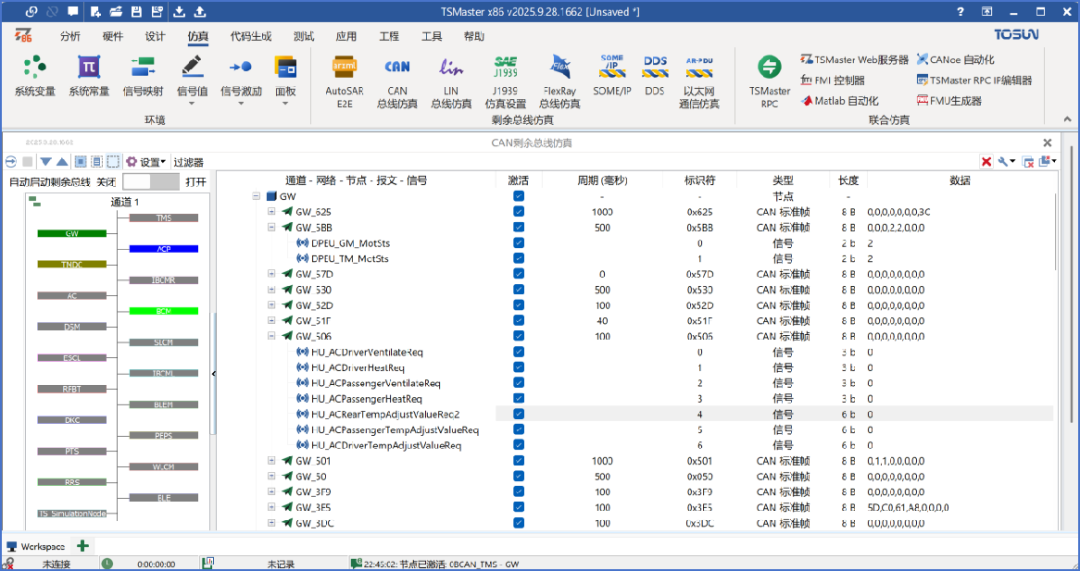Select the bright green BCM node block
This screenshot has height=571, width=1080.
coord(163,311)
